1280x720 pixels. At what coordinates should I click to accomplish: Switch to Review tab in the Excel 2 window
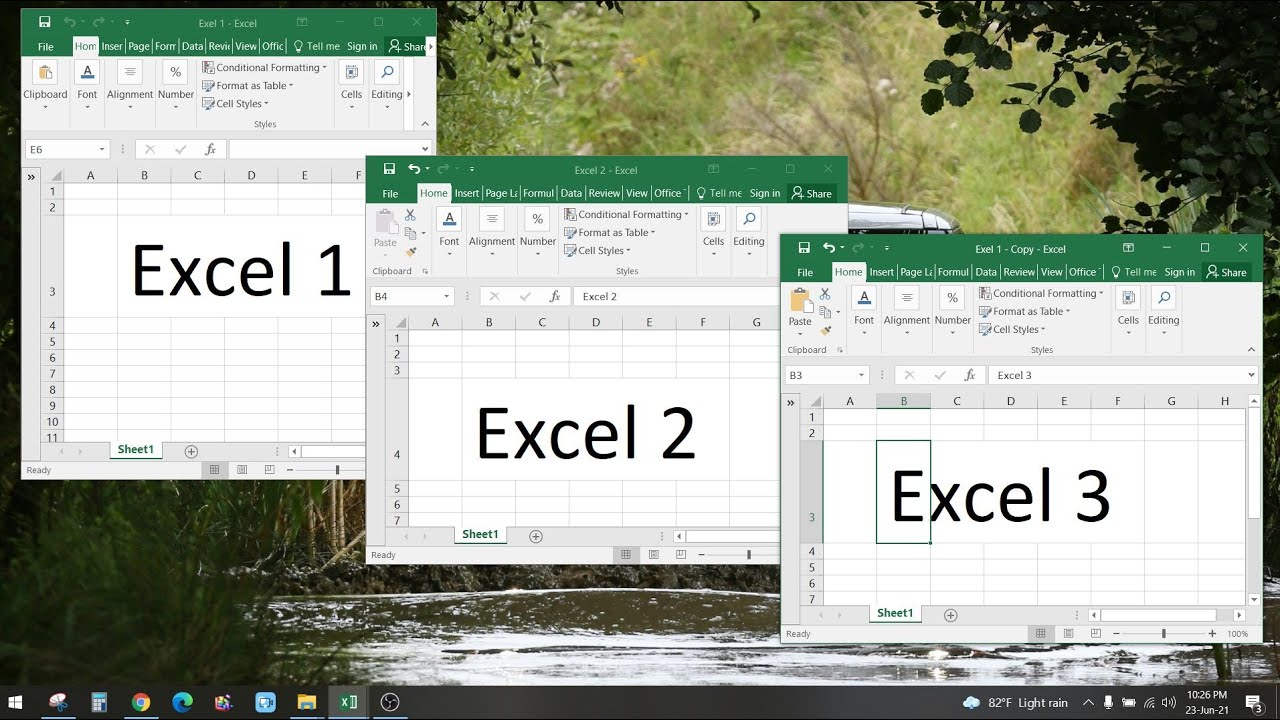point(604,193)
